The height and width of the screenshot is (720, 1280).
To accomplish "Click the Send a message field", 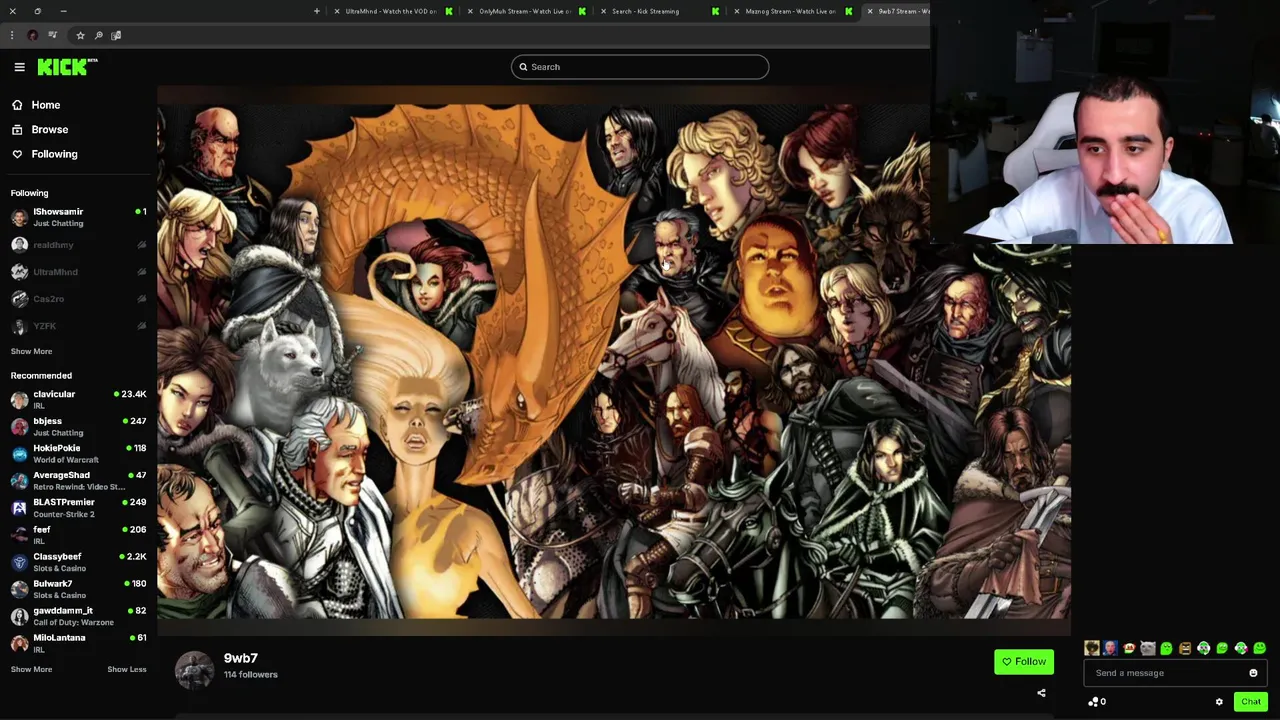I will coord(1176,673).
